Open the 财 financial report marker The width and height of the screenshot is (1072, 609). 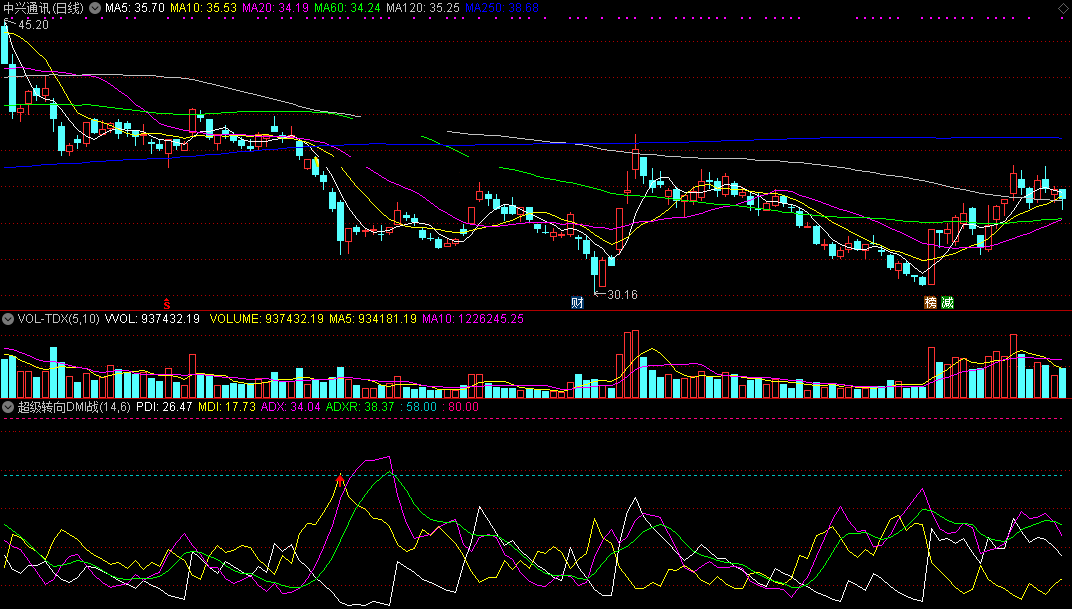(x=577, y=302)
